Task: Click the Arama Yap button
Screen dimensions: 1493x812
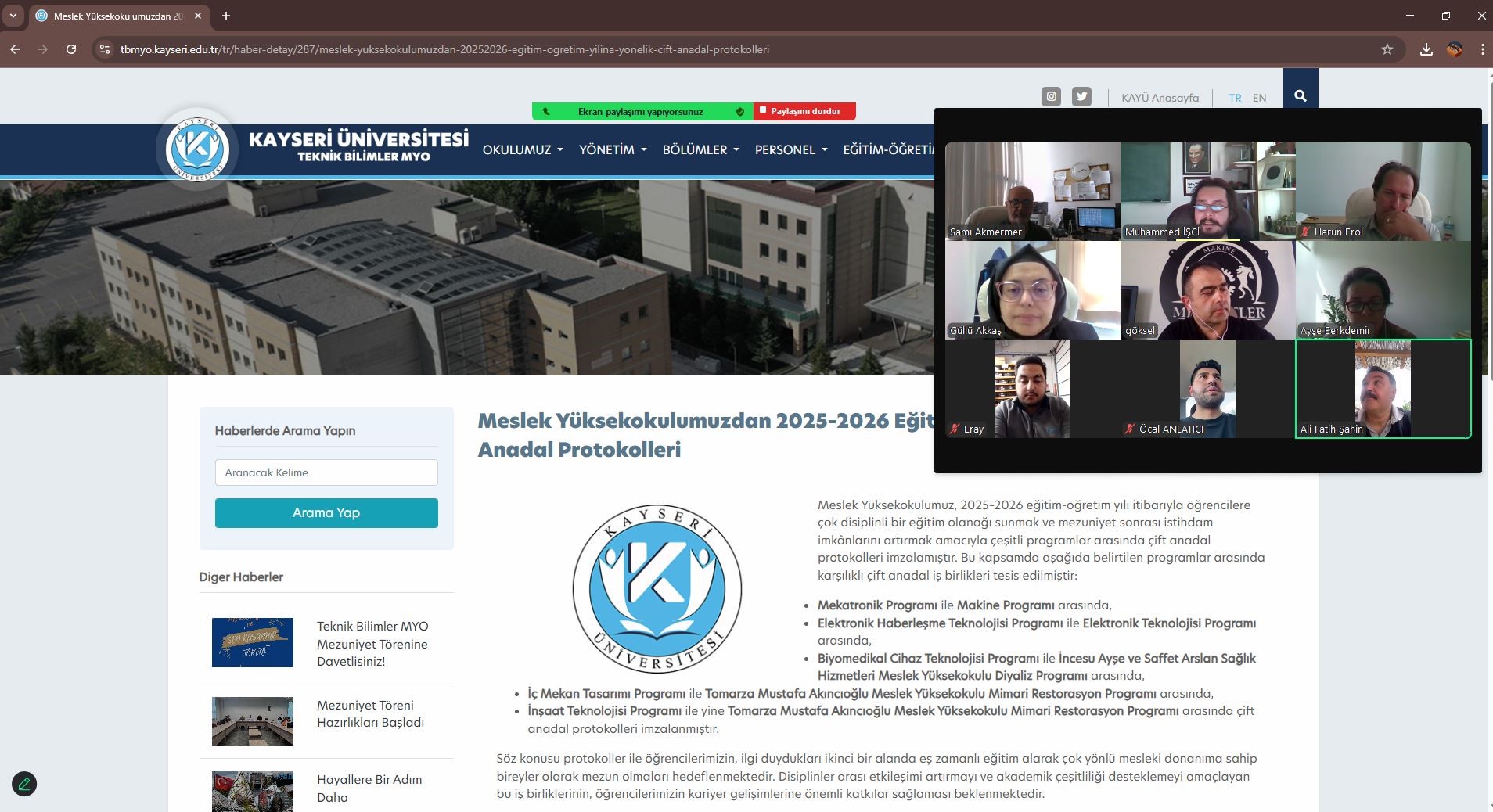Action: [x=326, y=513]
